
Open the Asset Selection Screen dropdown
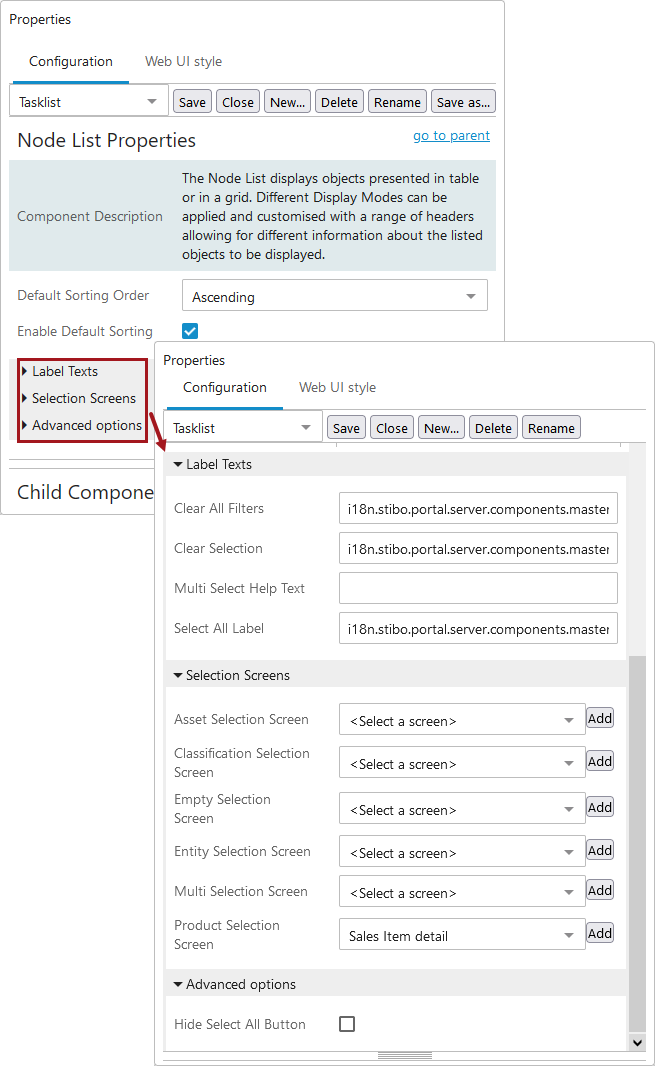tap(461, 720)
